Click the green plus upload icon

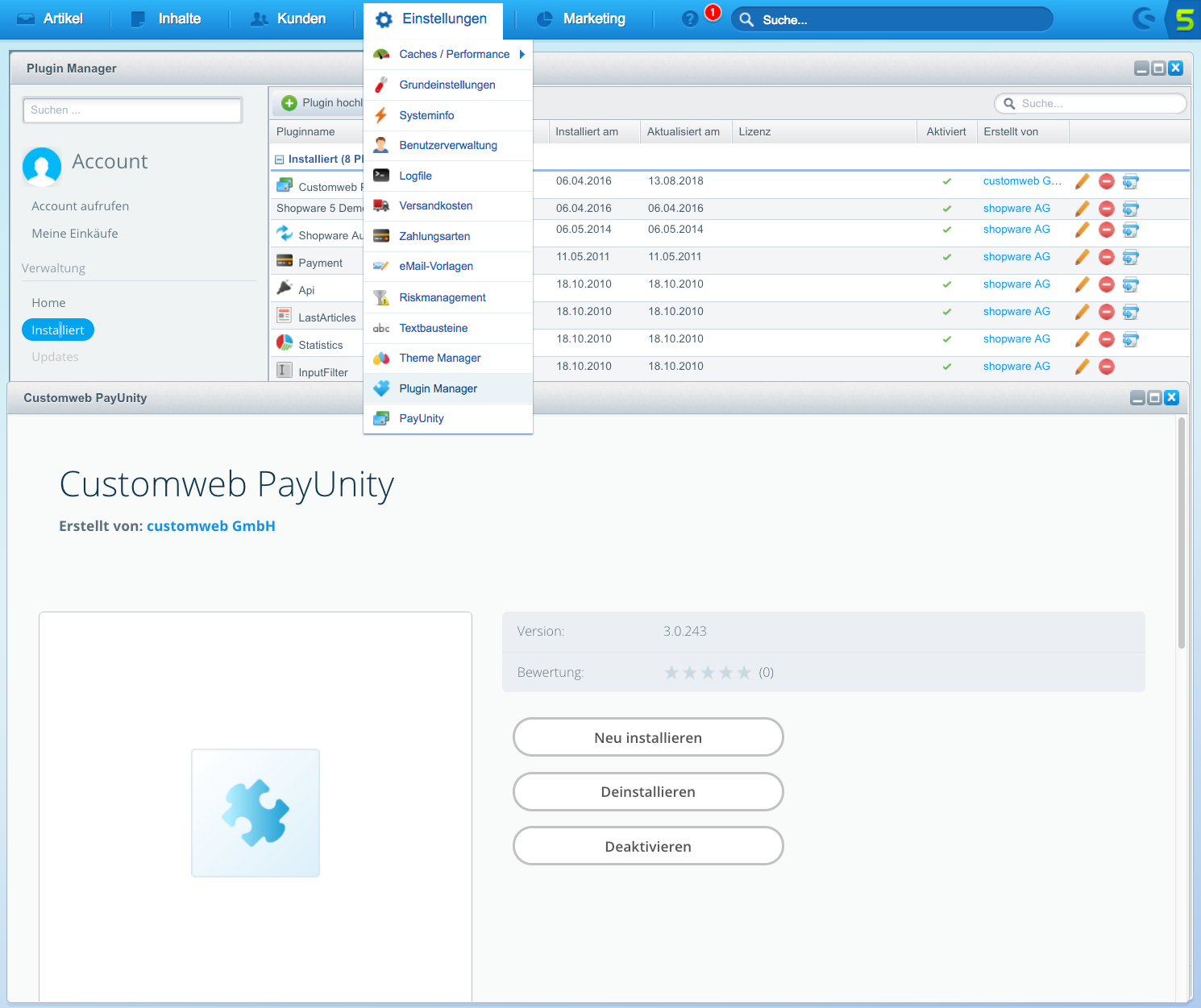289,103
